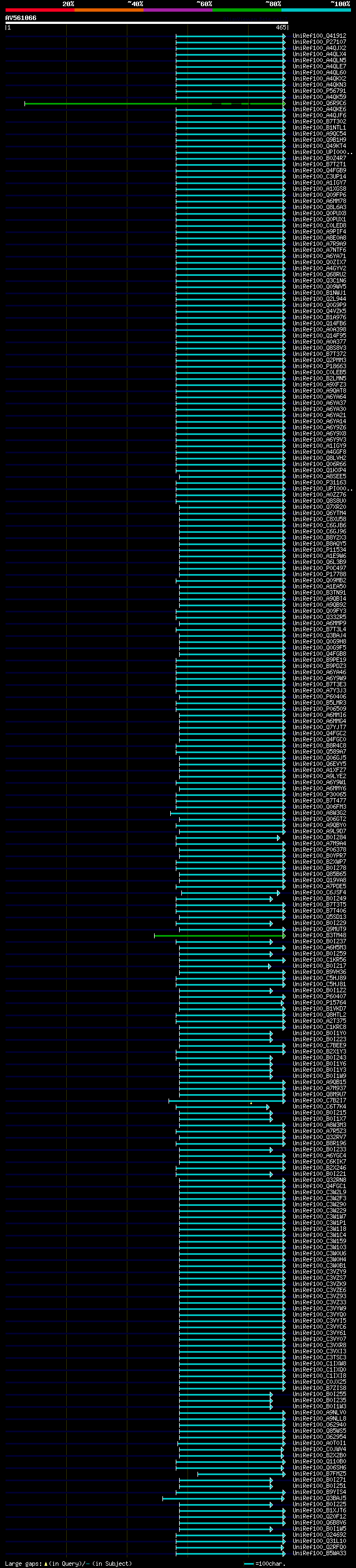Select the label UniRef100_B1NTL1

click(x=319, y=128)
